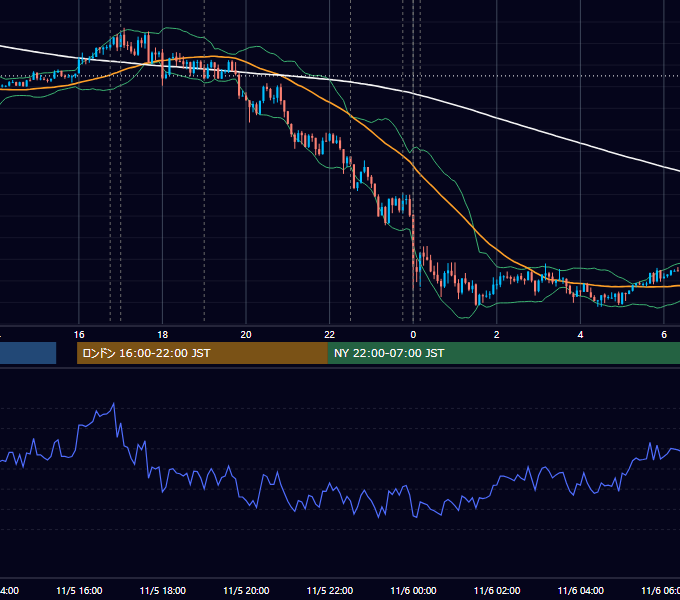The image size is (680, 600).
Task: Click the 20 hour label on the upper time axis
Action: (246, 335)
